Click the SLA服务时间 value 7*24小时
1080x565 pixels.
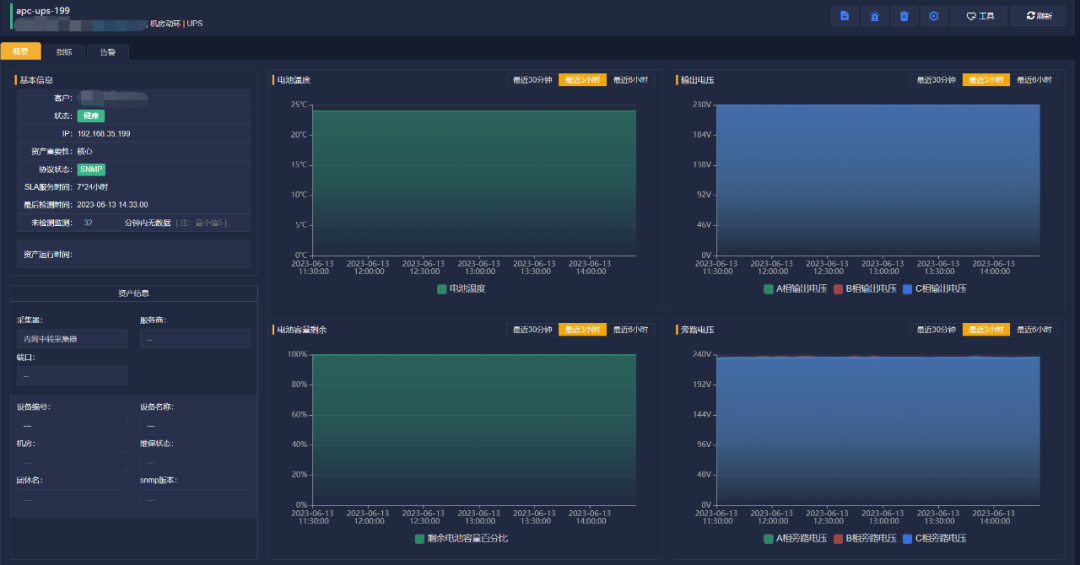[92, 187]
